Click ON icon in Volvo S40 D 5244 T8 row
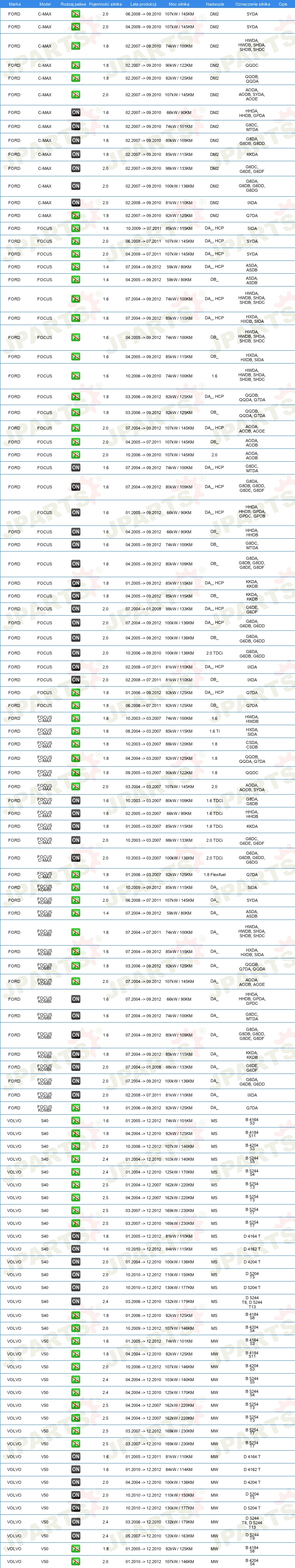The height and width of the screenshot is (1568, 295). pyautogui.click(x=75, y=1302)
